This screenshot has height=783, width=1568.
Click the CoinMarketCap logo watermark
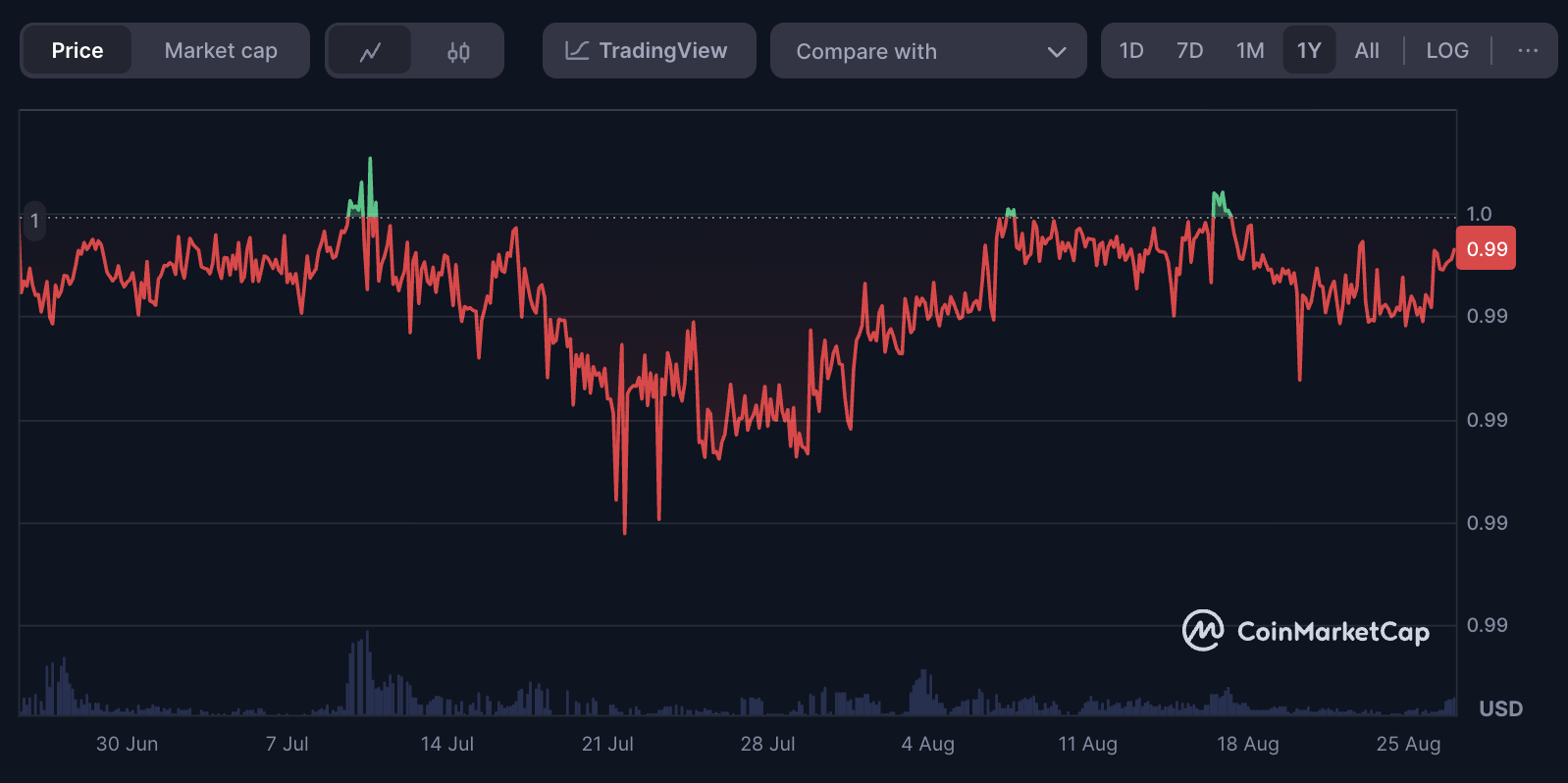click(x=1305, y=631)
